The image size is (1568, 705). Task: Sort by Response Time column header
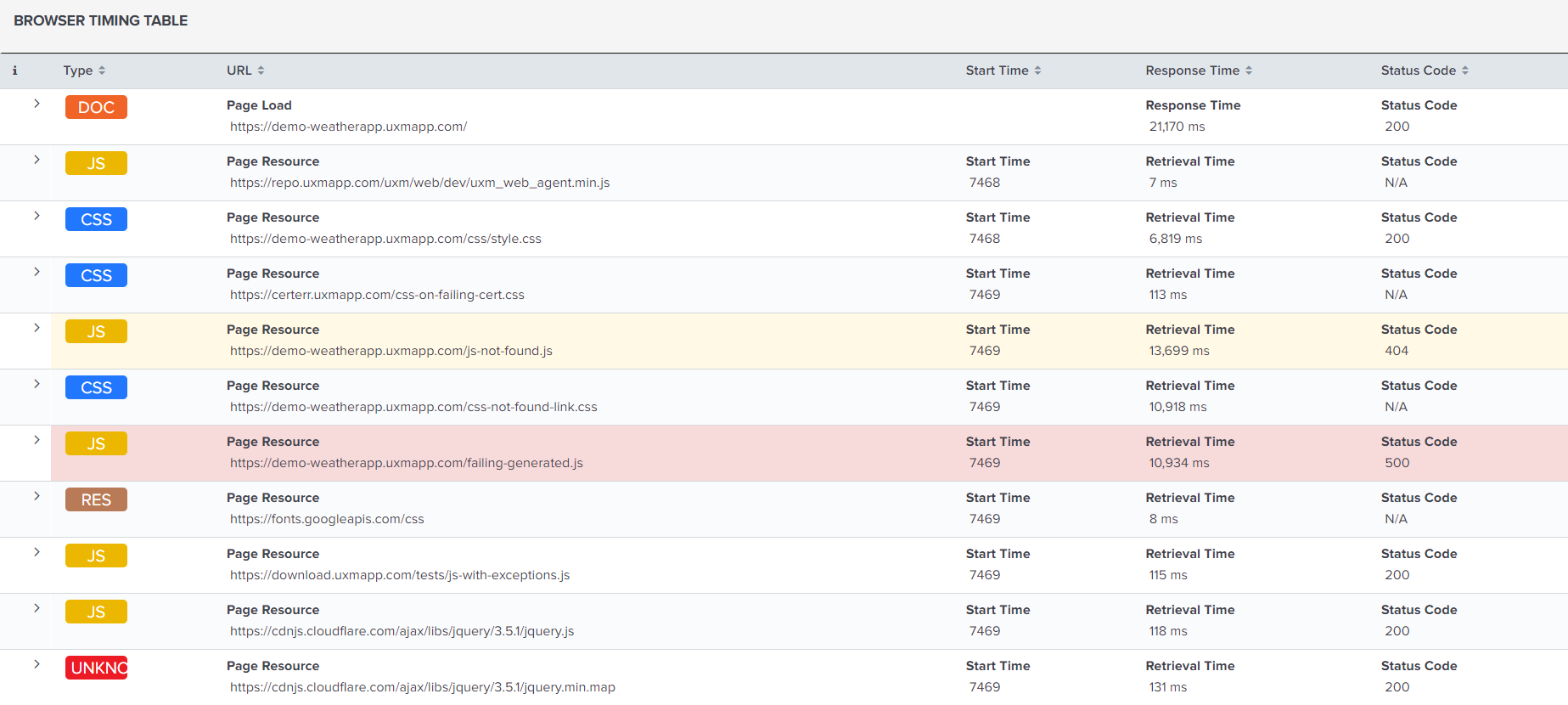click(x=1198, y=70)
